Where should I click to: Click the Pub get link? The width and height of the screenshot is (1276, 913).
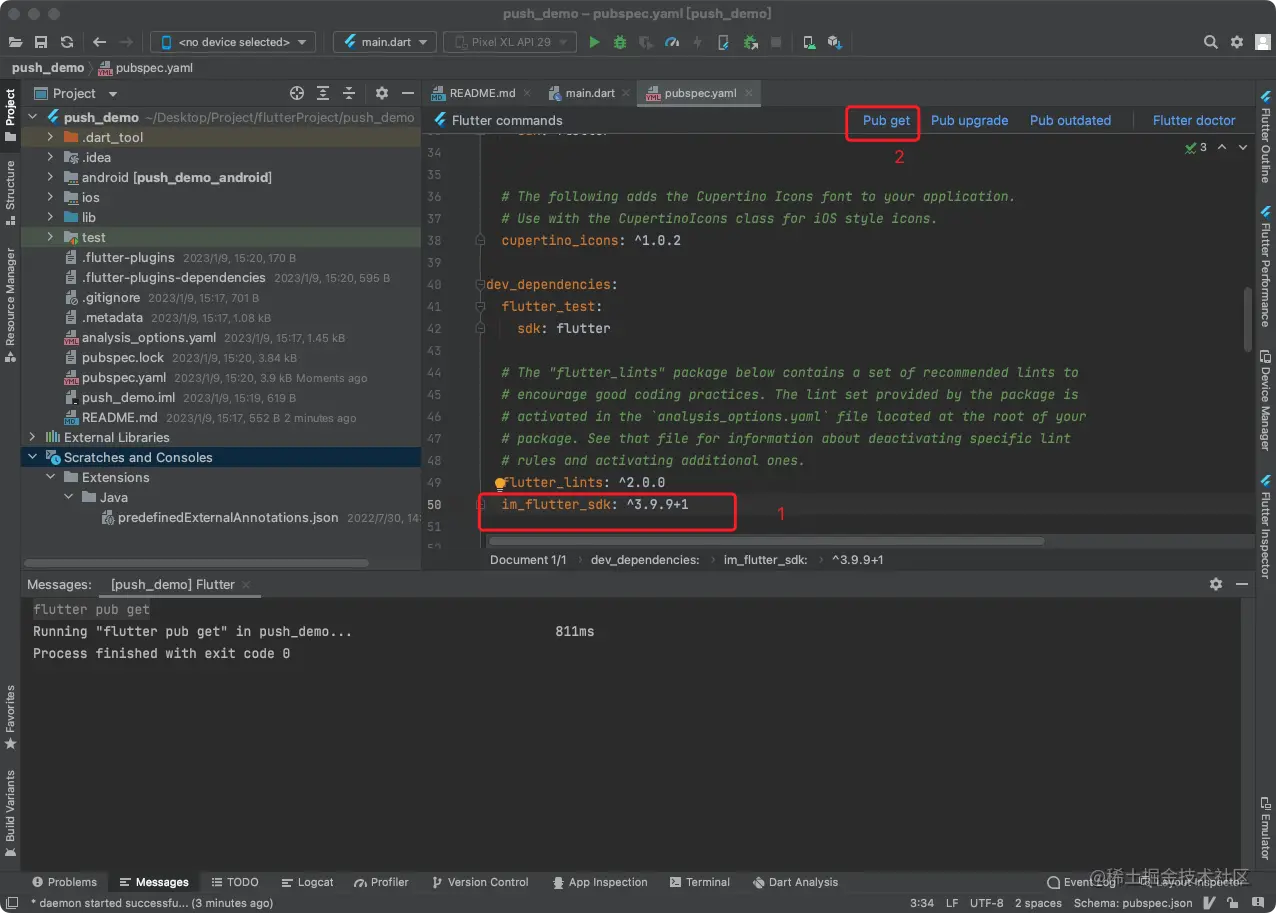(x=886, y=120)
